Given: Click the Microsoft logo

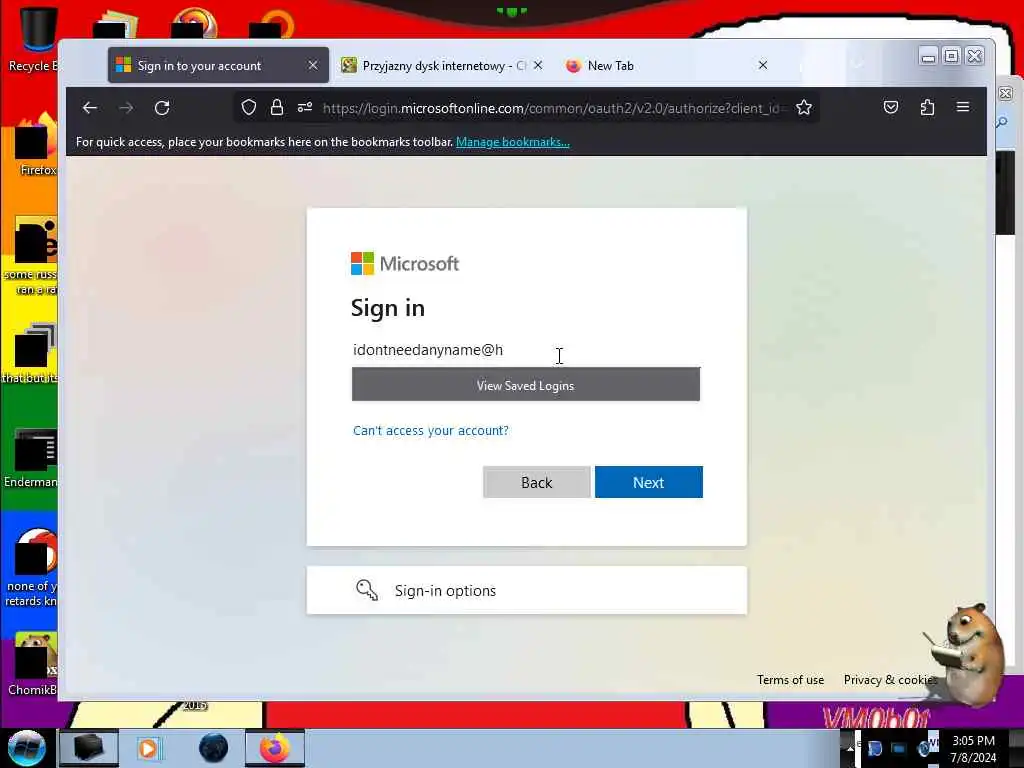Looking at the screenshot, I should pyautogui.click(x=405, y=264).
